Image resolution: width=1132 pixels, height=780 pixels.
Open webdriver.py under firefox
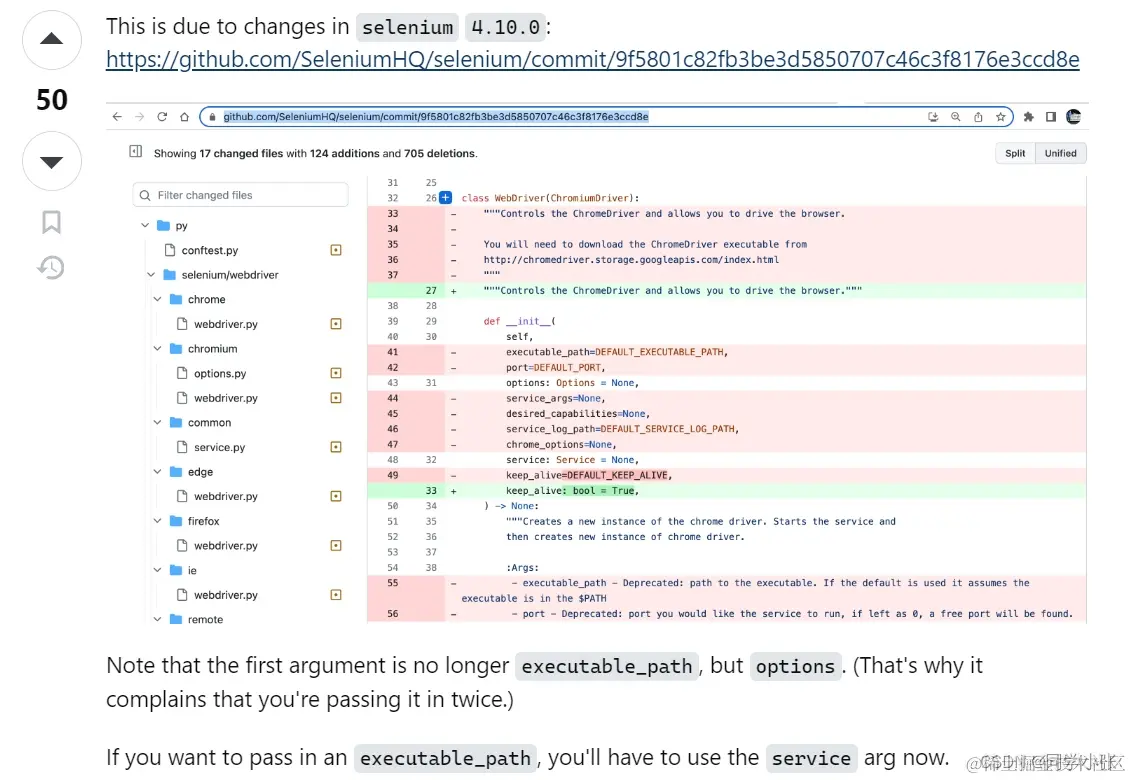click(x=225, y=545)
